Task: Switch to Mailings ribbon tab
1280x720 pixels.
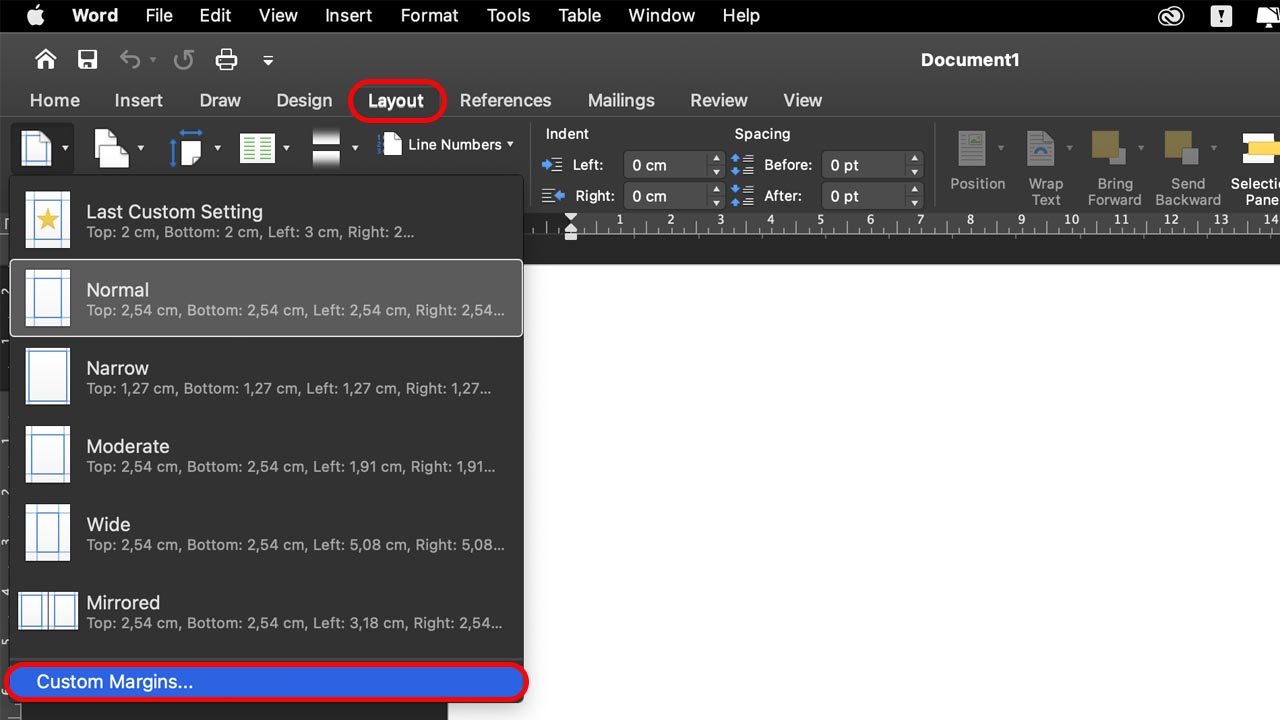Action: click(621, 100)
